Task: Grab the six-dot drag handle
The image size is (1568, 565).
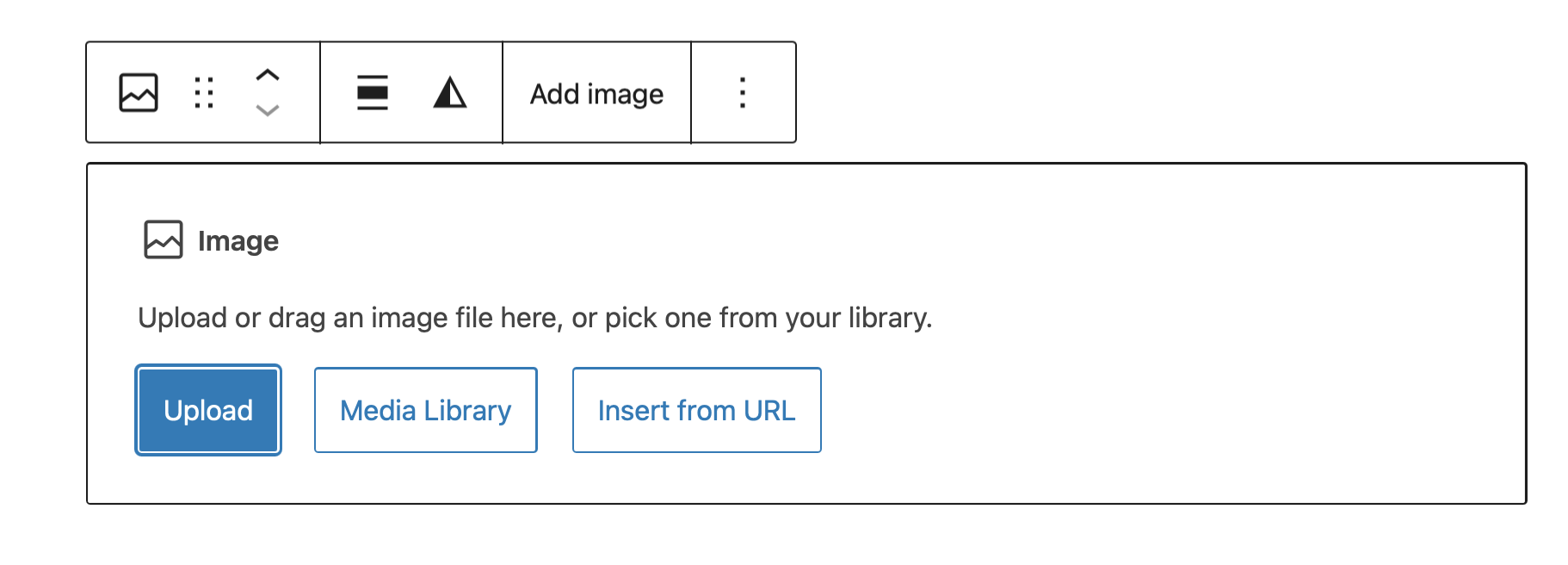Action: click(204, 93)
